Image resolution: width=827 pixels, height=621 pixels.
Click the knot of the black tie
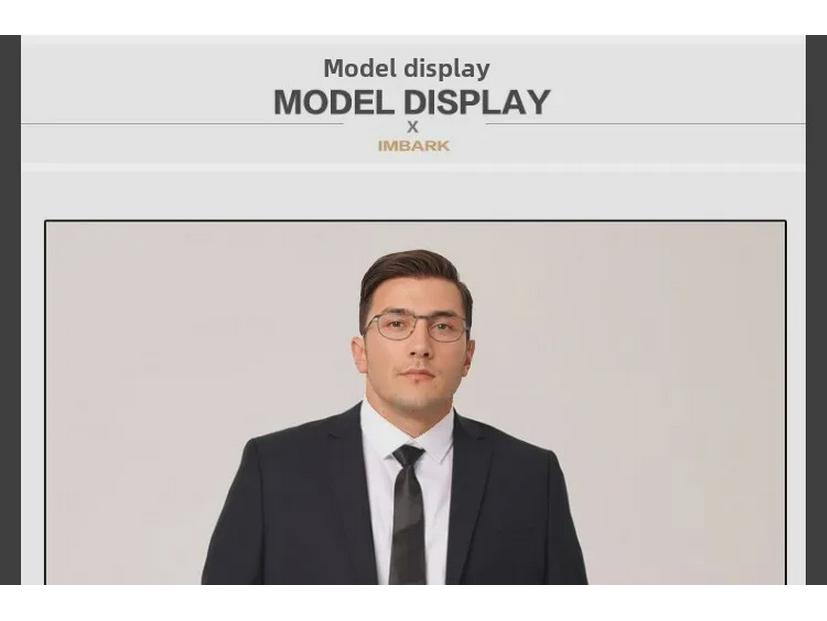pyautogui.click(x=409, y=455)
